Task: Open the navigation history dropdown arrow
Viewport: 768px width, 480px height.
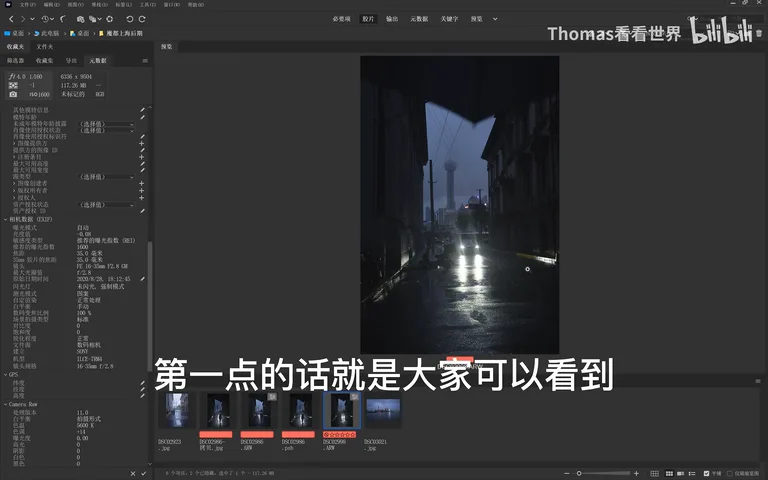Action: click(x=32, y=19)
